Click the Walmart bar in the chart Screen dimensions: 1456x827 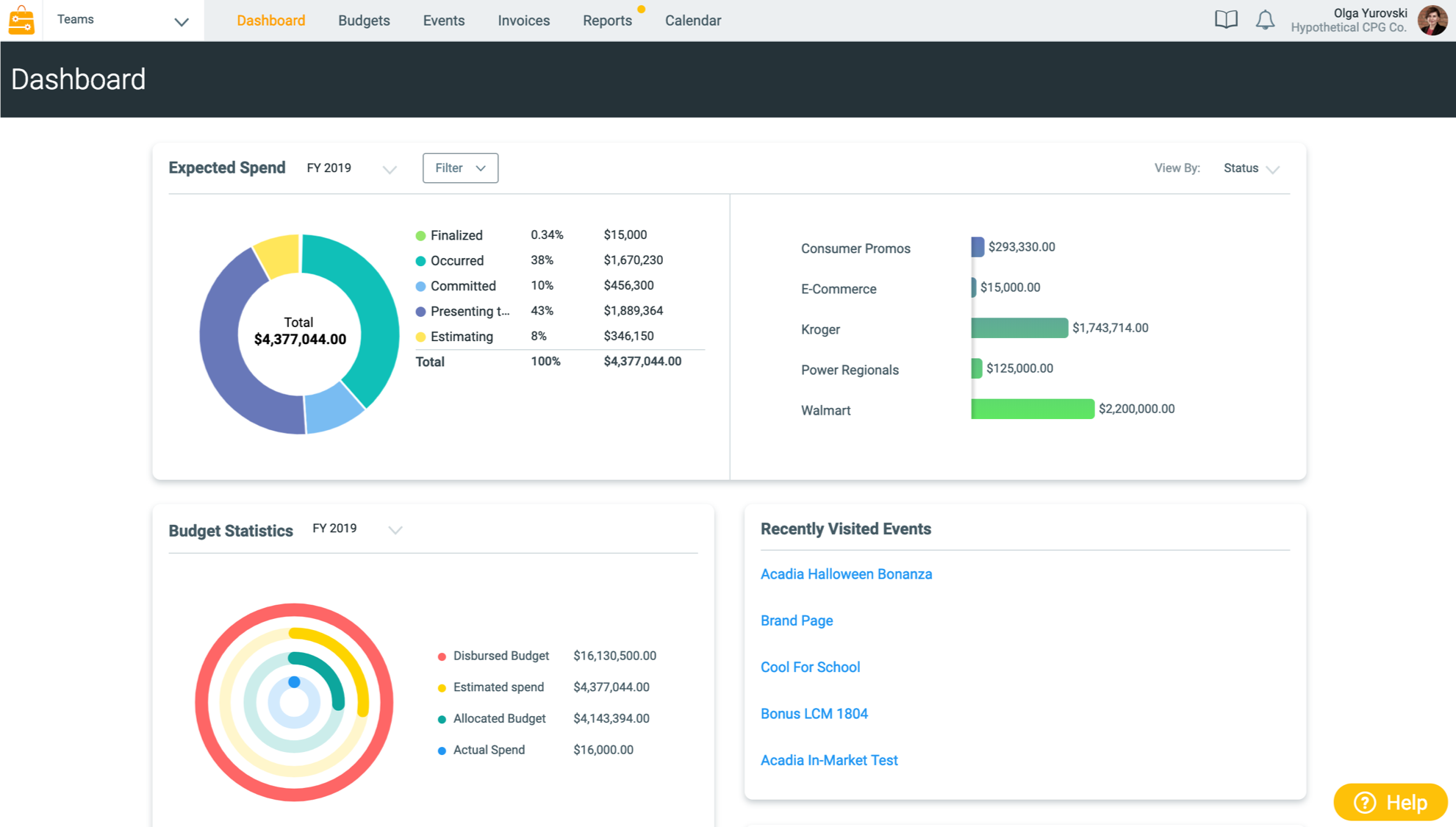[x=1032, y=409]
